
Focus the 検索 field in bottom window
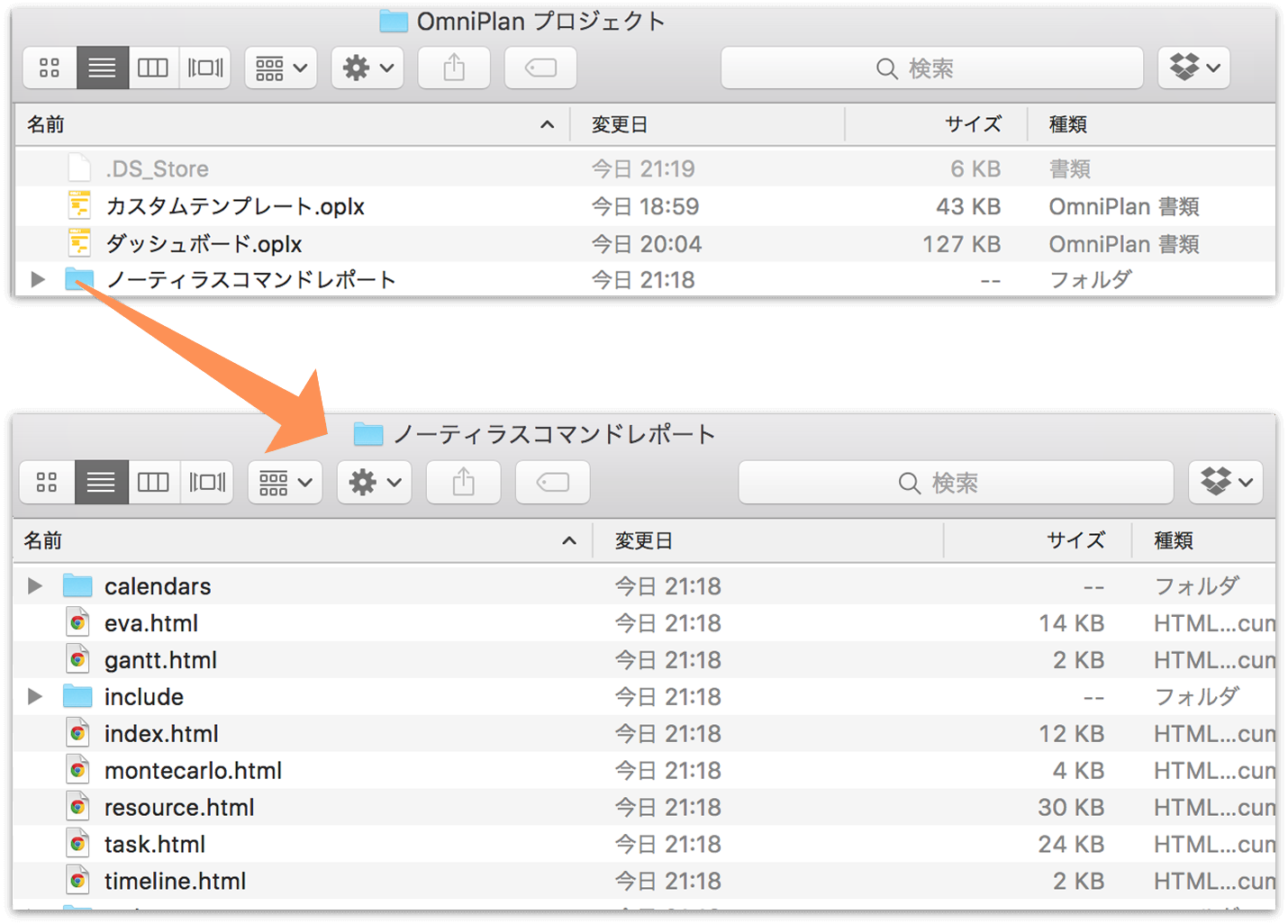pyautogui.click(x=956, y=483)
